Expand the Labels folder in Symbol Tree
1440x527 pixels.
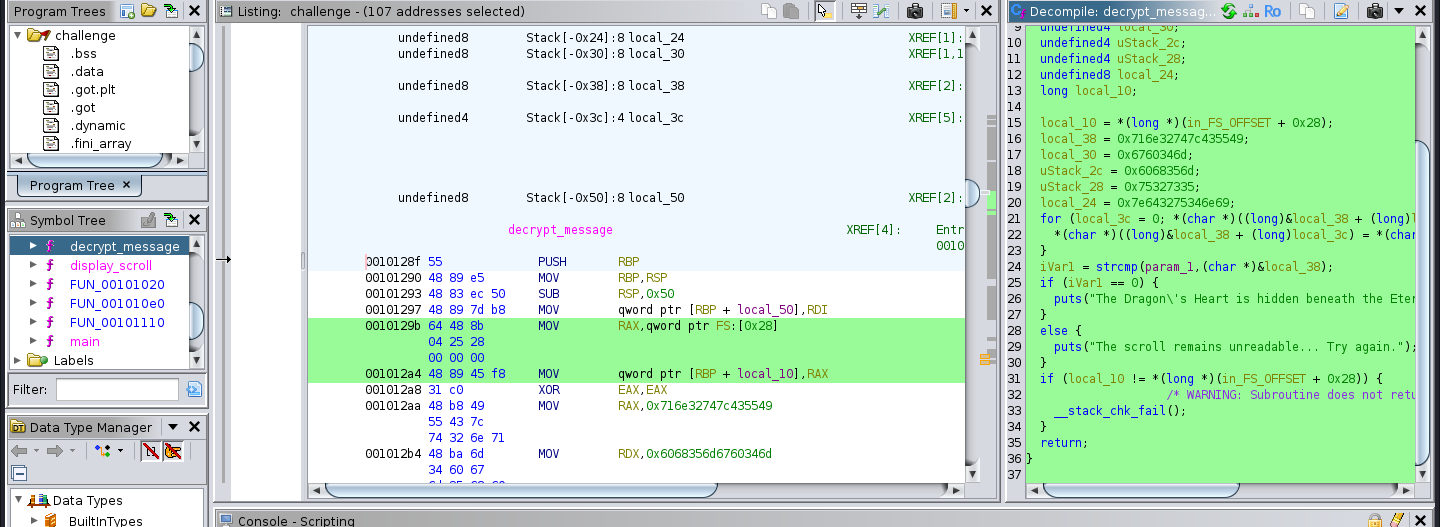click(16, 360)
